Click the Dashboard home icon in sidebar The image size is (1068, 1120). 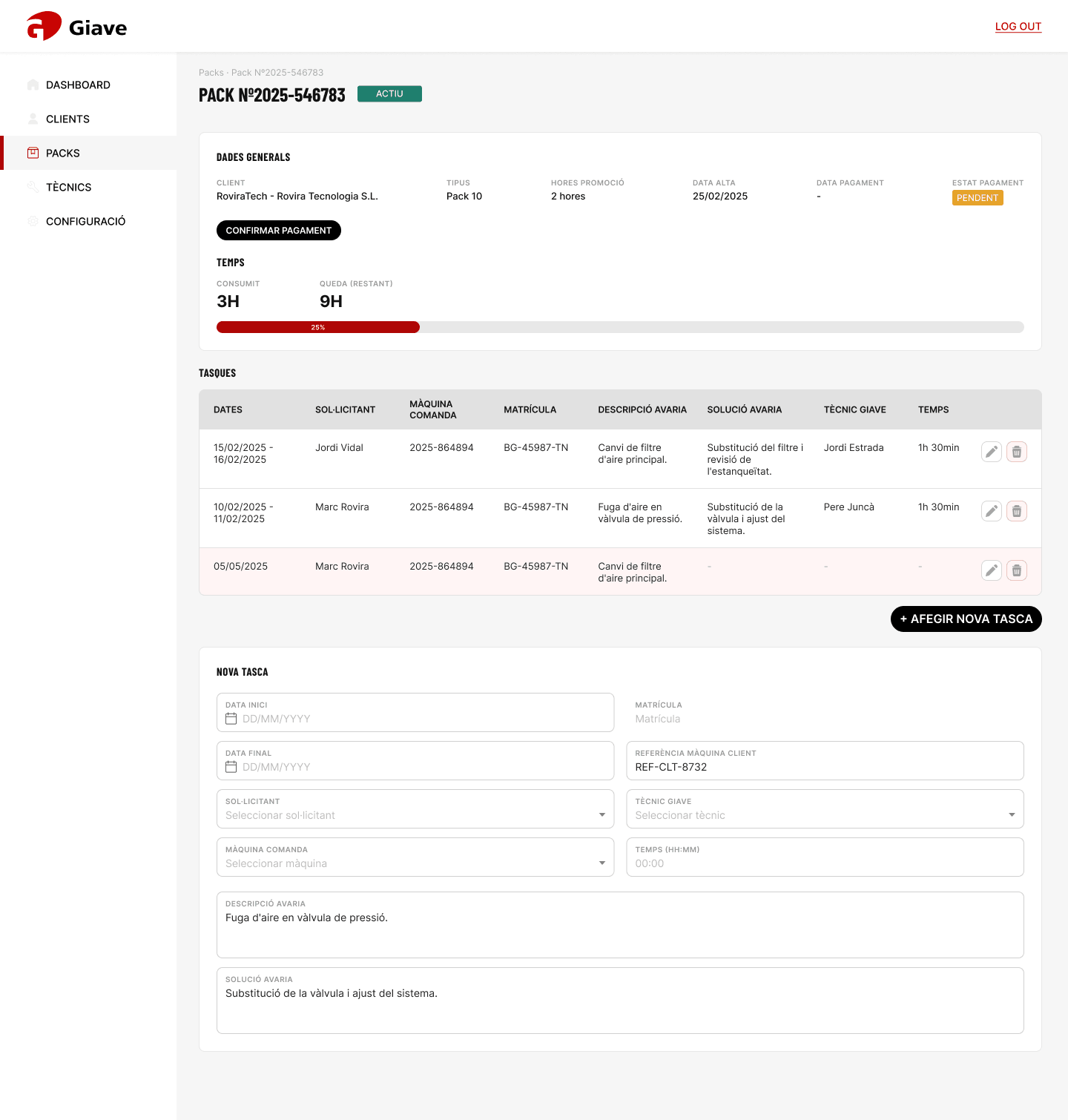(x=33, y=85)
